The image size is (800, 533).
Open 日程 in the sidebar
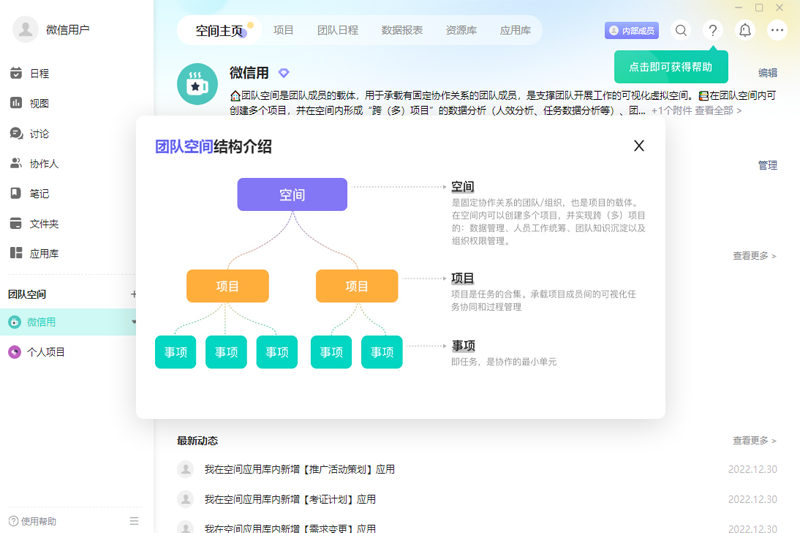(x=39, y=73)
